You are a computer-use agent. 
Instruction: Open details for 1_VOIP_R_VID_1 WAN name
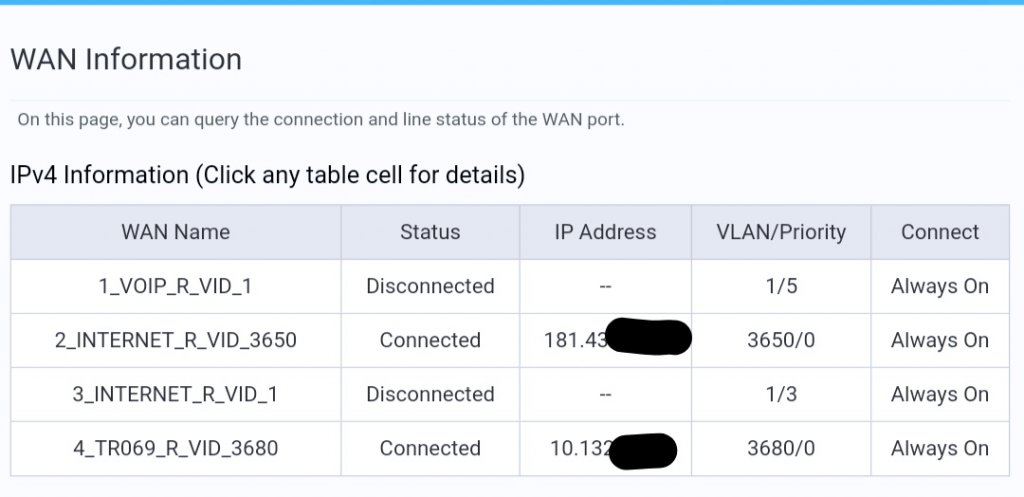[x=175, y=286]
